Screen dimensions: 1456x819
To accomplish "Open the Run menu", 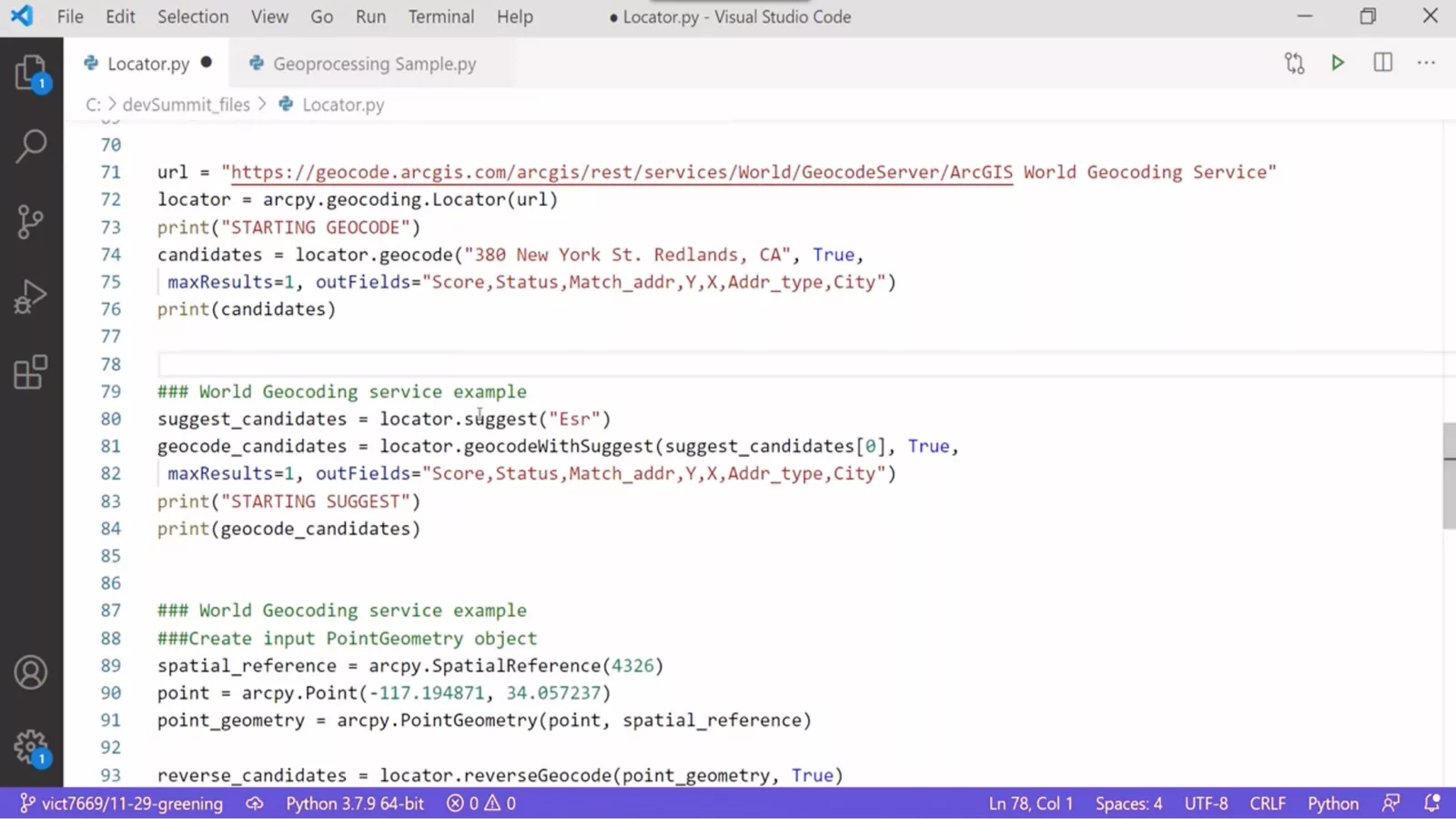I will (369, 16).
